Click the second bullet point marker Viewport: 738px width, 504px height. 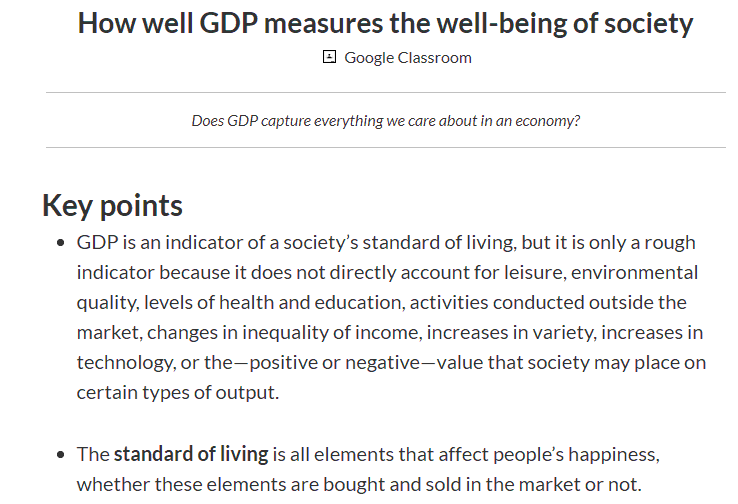tap(60, 455)
